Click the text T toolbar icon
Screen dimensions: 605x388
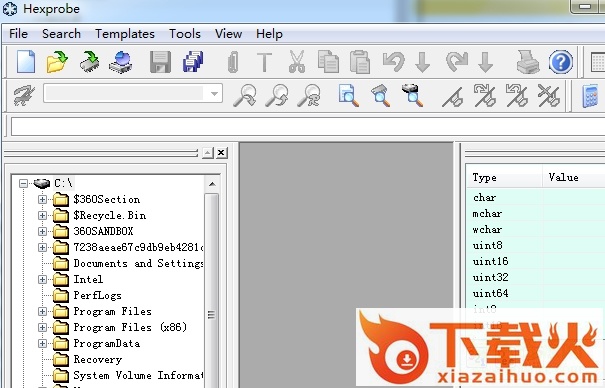(x=265, y=62)
